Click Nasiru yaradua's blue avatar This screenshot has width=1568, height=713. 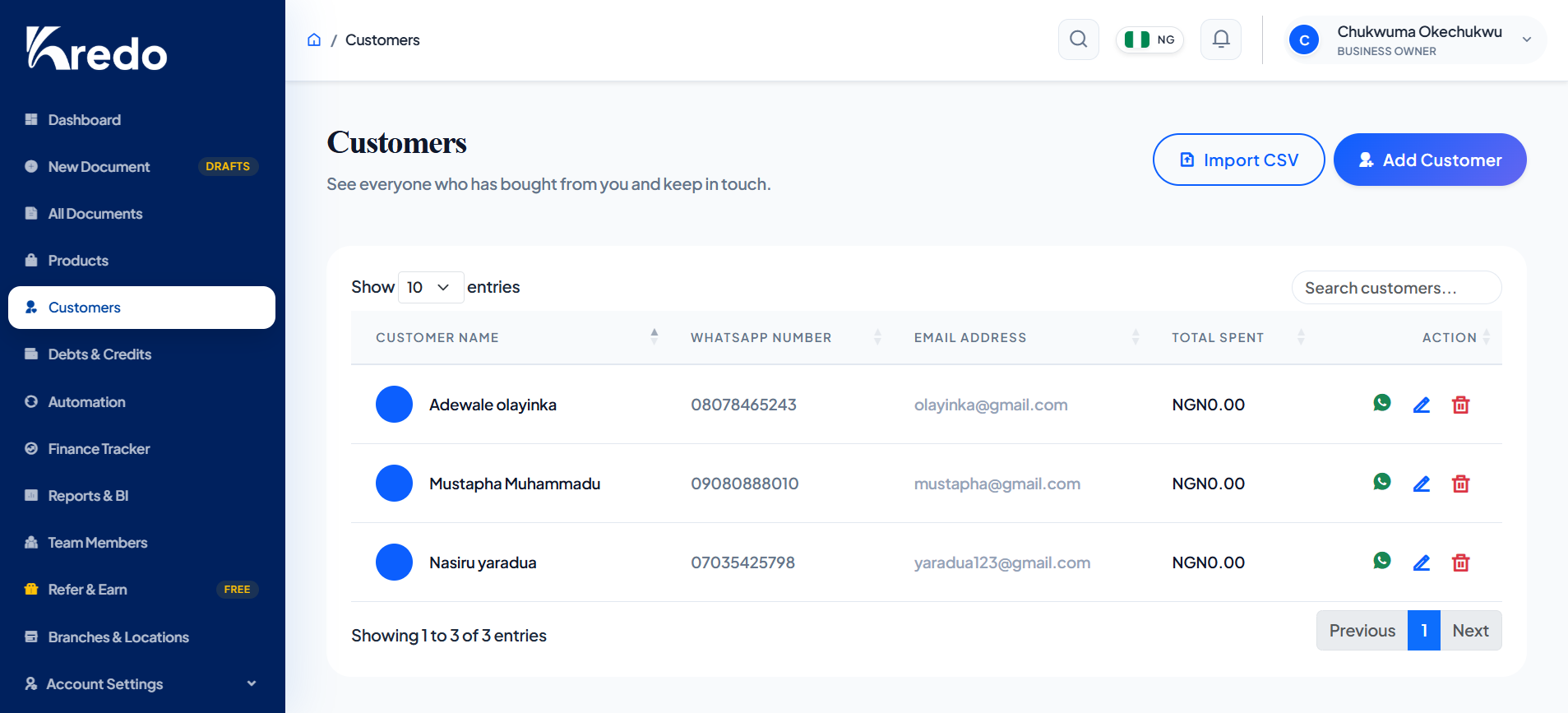(x=394, y=563)
